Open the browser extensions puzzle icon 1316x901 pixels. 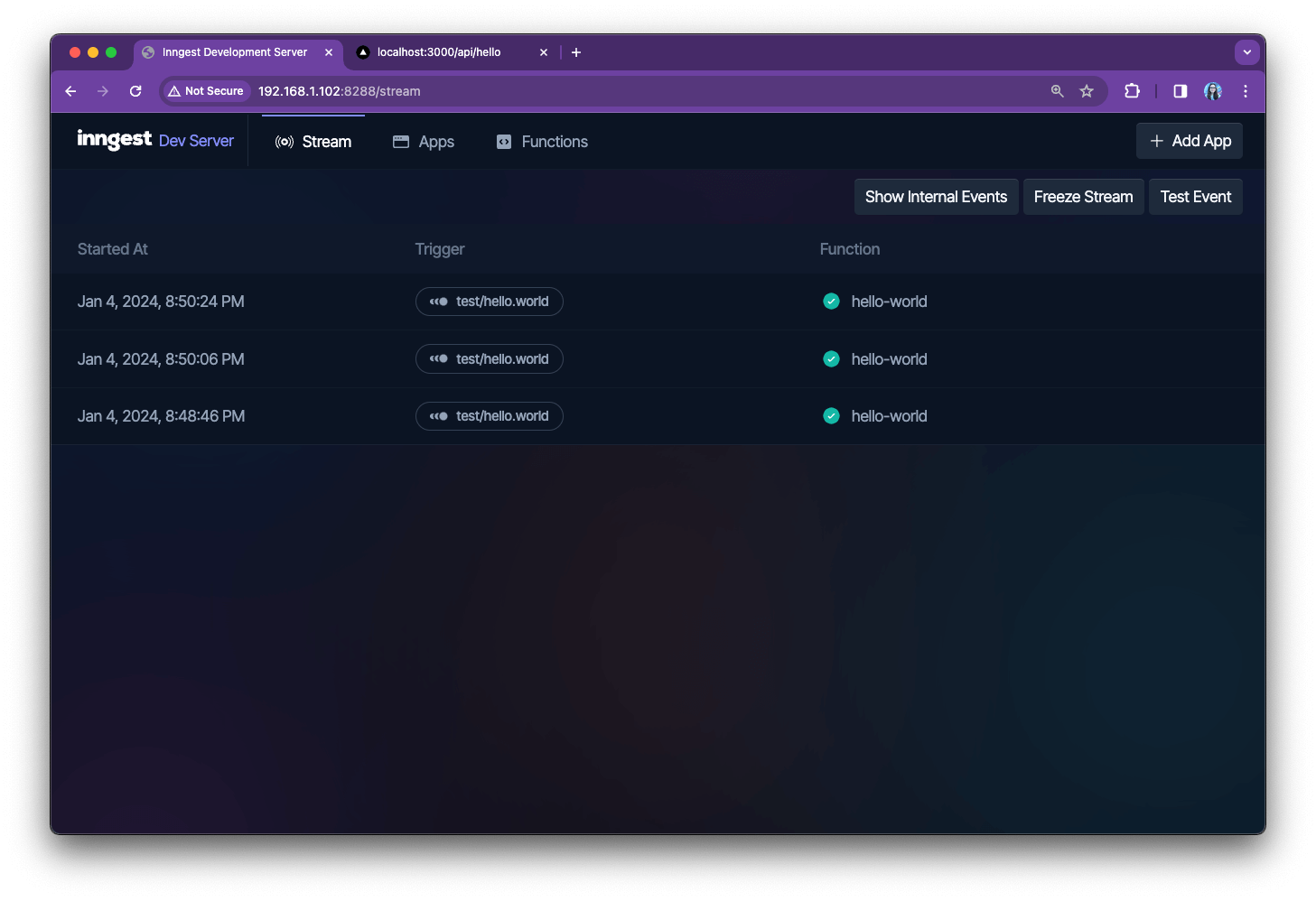pyautogui.click(x=1132, y=91)
